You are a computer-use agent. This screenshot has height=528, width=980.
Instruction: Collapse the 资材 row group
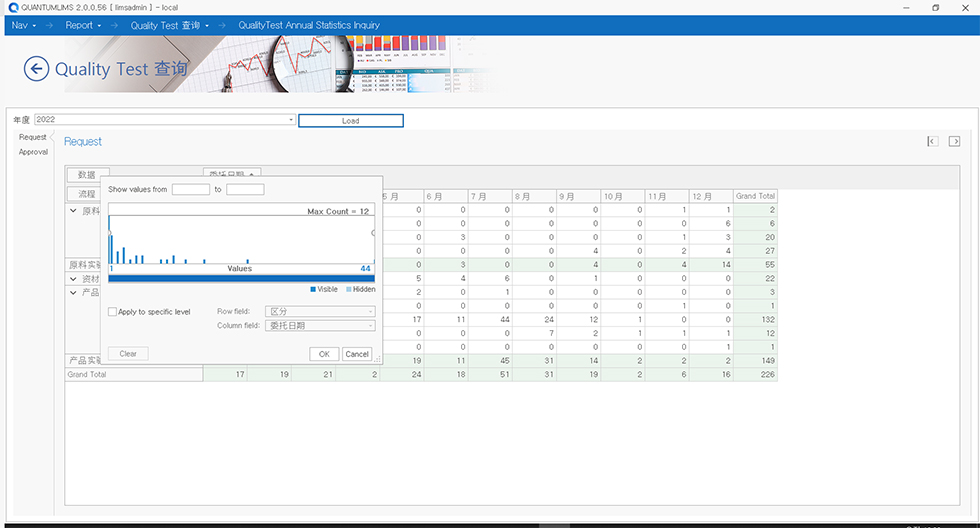coord(73,279)
